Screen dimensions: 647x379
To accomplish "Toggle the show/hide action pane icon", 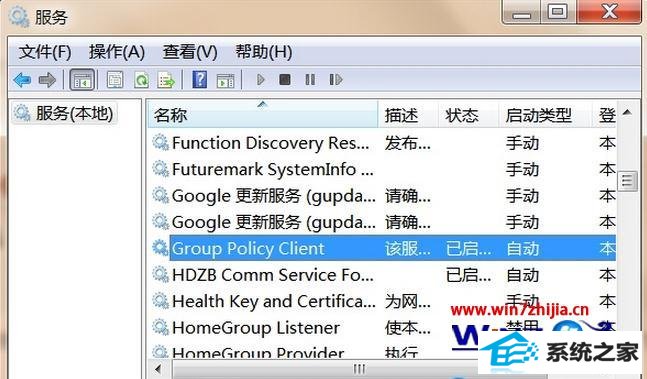I will (x=225, y=80).
